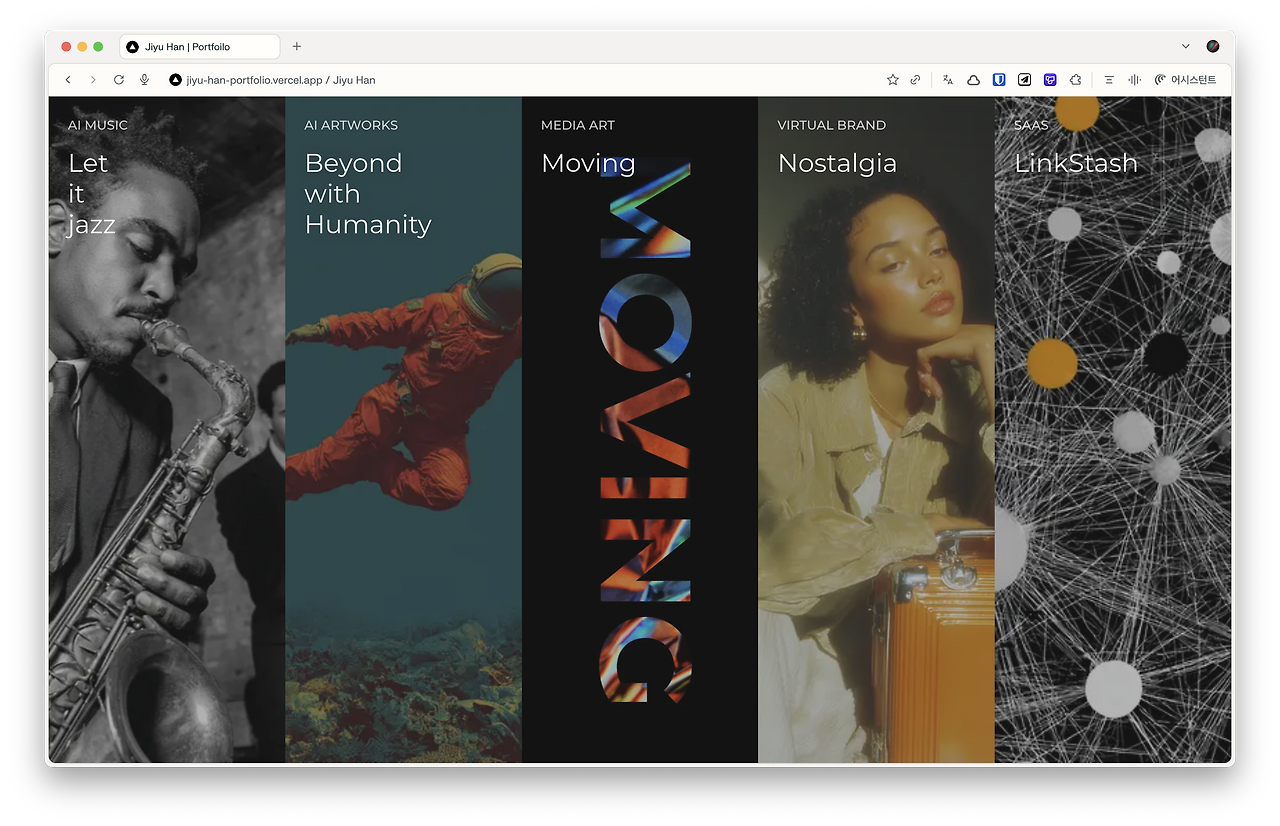Screen dimensions: 1280x826
Task: Click the green fullscreen window button
Action: point(98,47)
